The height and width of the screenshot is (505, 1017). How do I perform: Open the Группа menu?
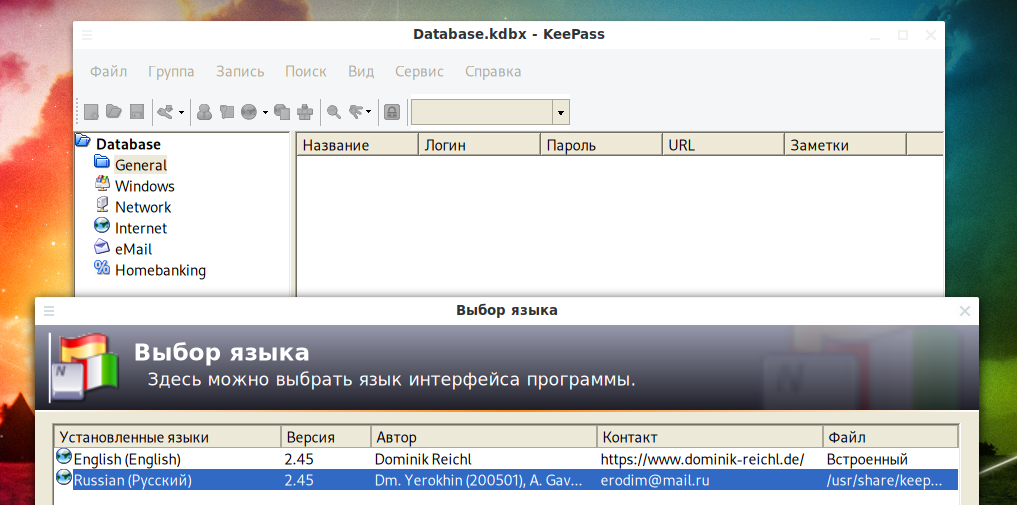click(171, 71)
